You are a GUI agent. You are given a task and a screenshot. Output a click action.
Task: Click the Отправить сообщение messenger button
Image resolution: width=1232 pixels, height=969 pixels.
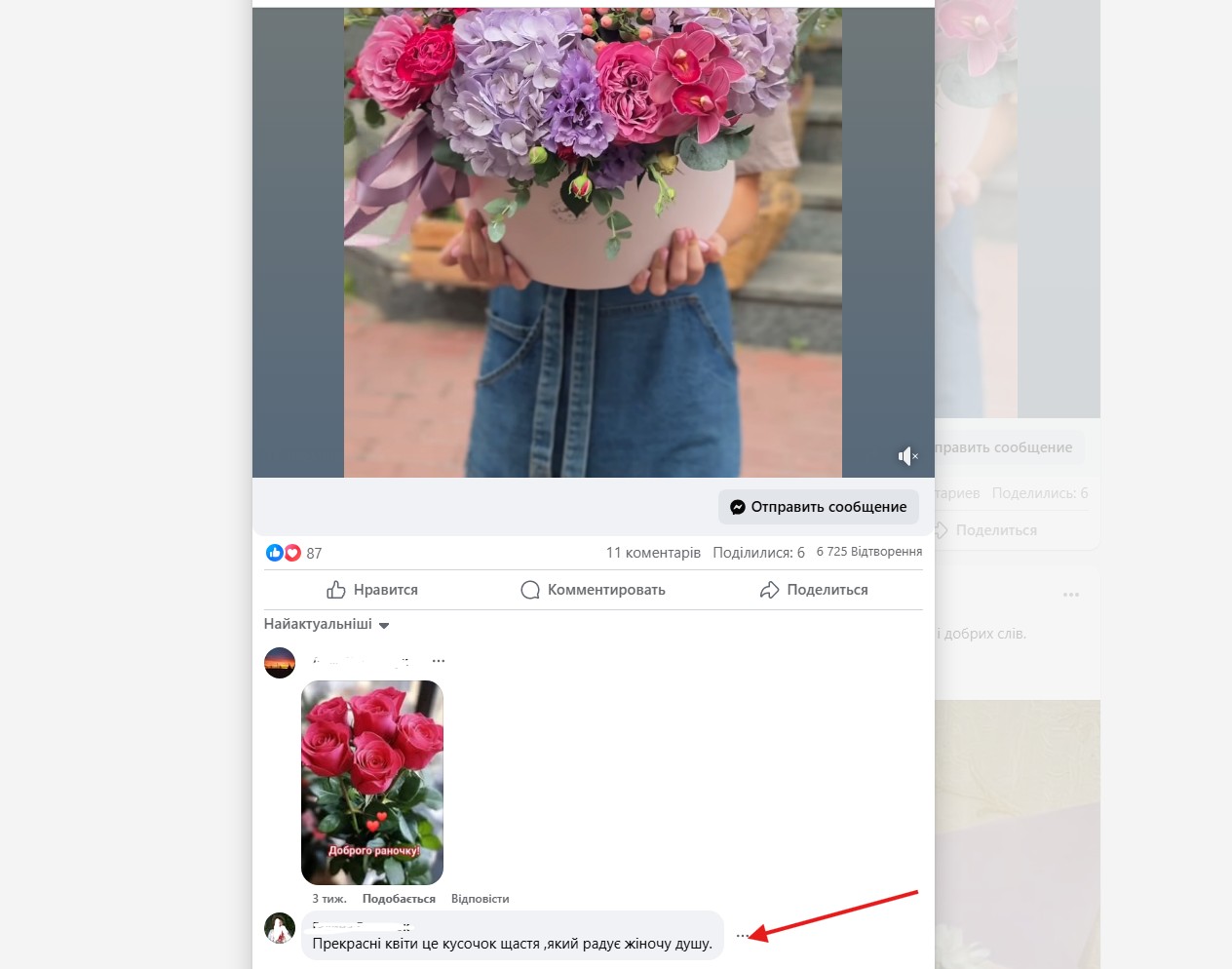pos(819,507)
